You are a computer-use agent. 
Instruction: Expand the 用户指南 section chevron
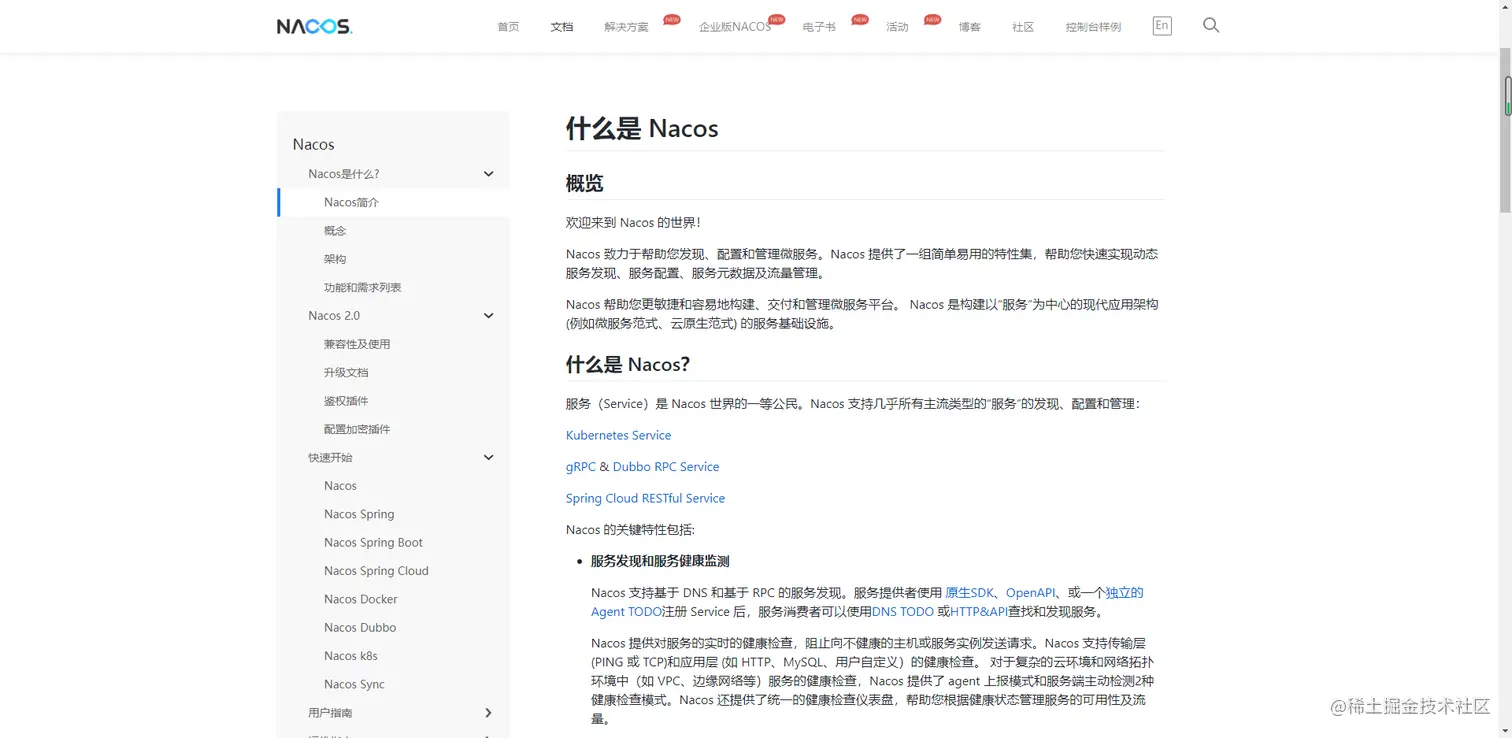(488, 713)
